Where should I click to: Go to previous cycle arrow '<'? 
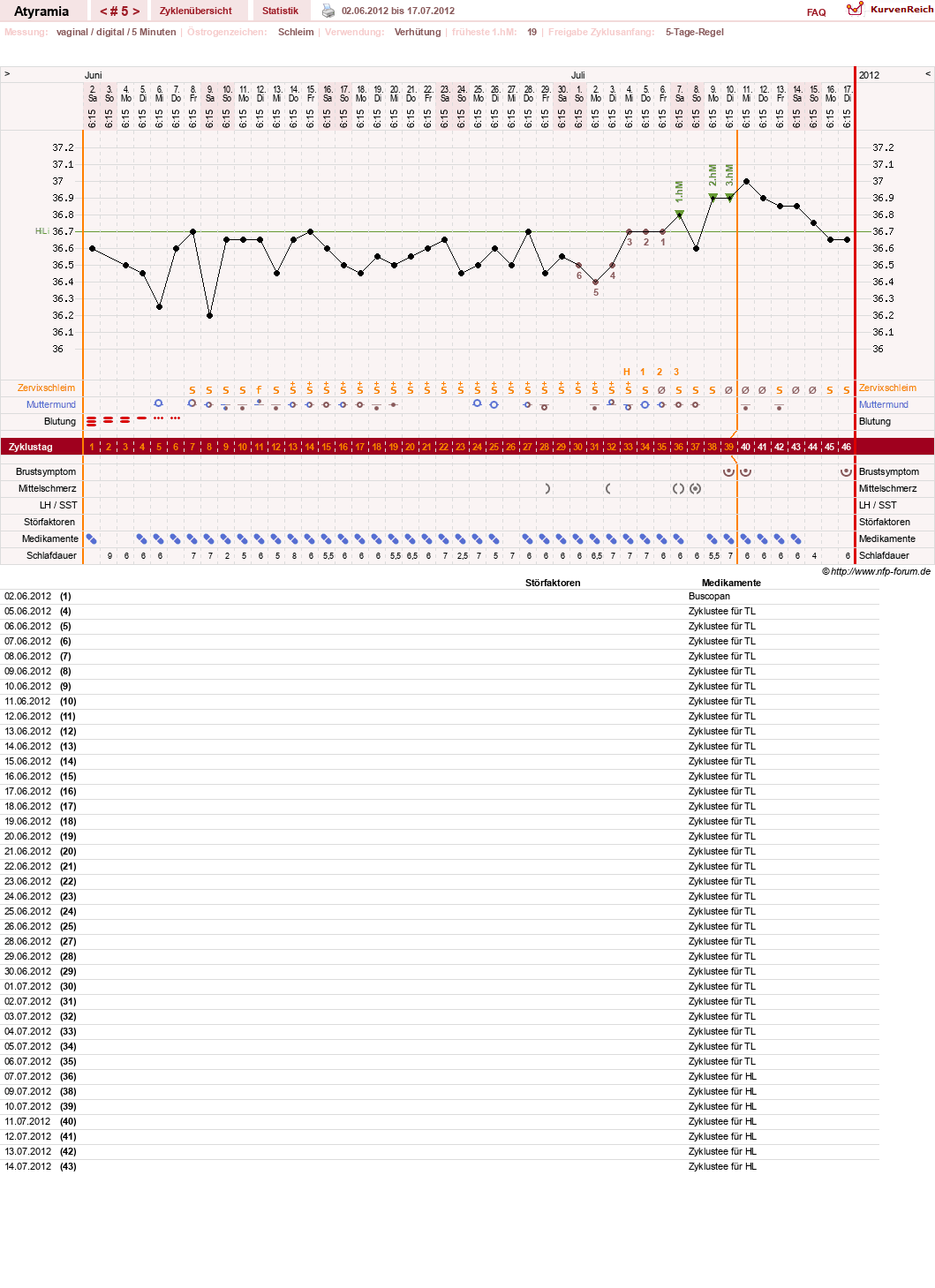tap(103, 11)
